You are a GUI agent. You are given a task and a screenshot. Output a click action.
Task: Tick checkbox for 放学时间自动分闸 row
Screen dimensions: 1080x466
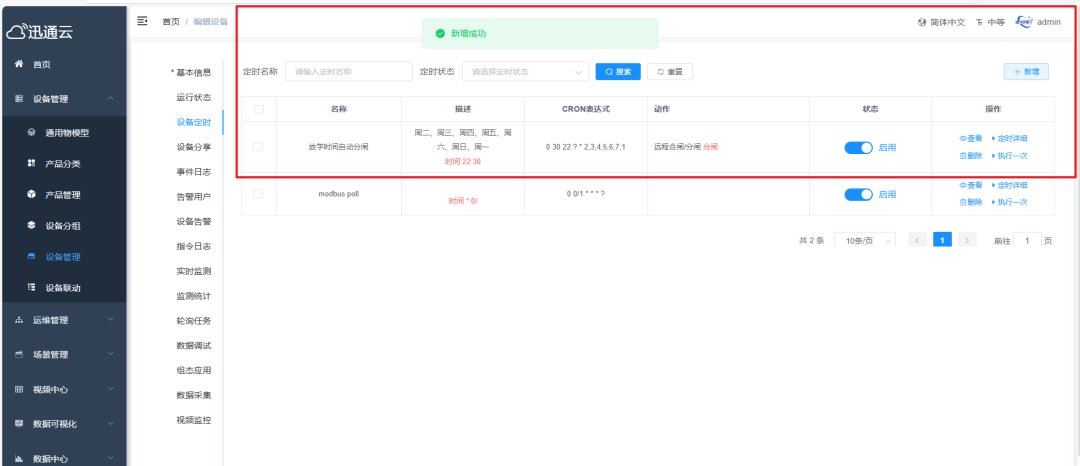tap(258, 147)
